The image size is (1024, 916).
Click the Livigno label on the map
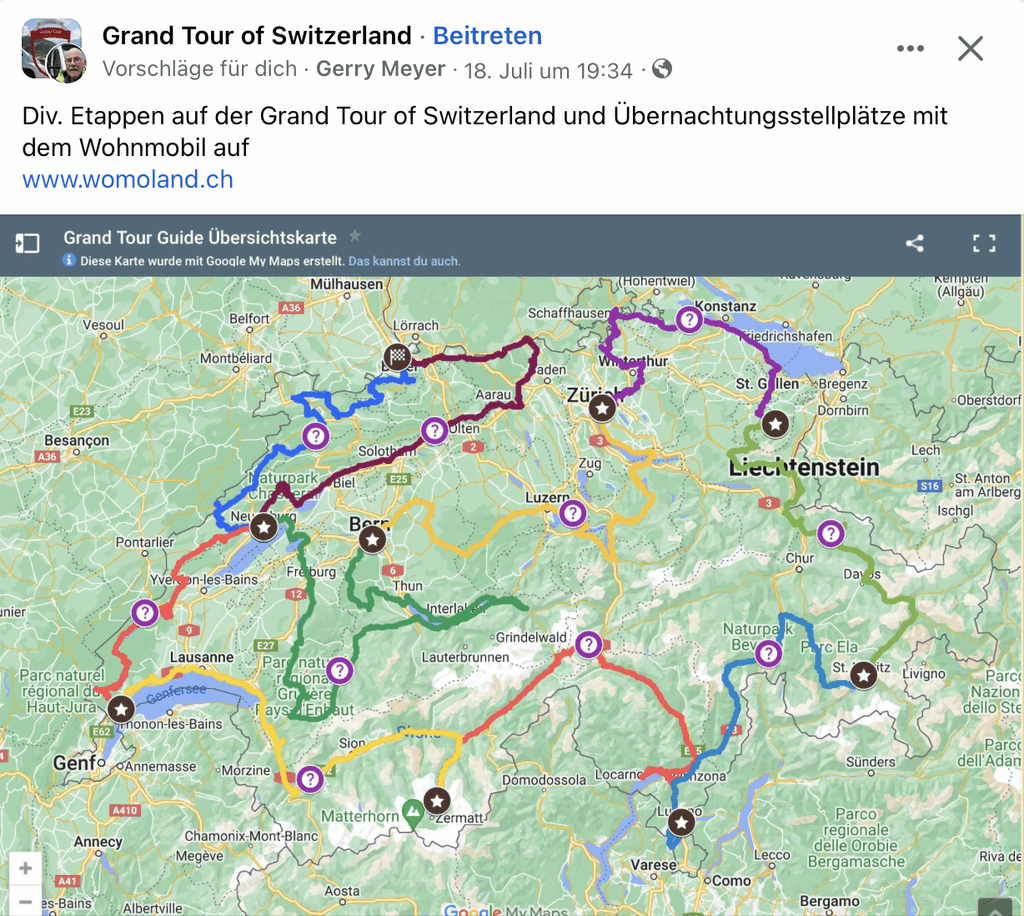924,673
